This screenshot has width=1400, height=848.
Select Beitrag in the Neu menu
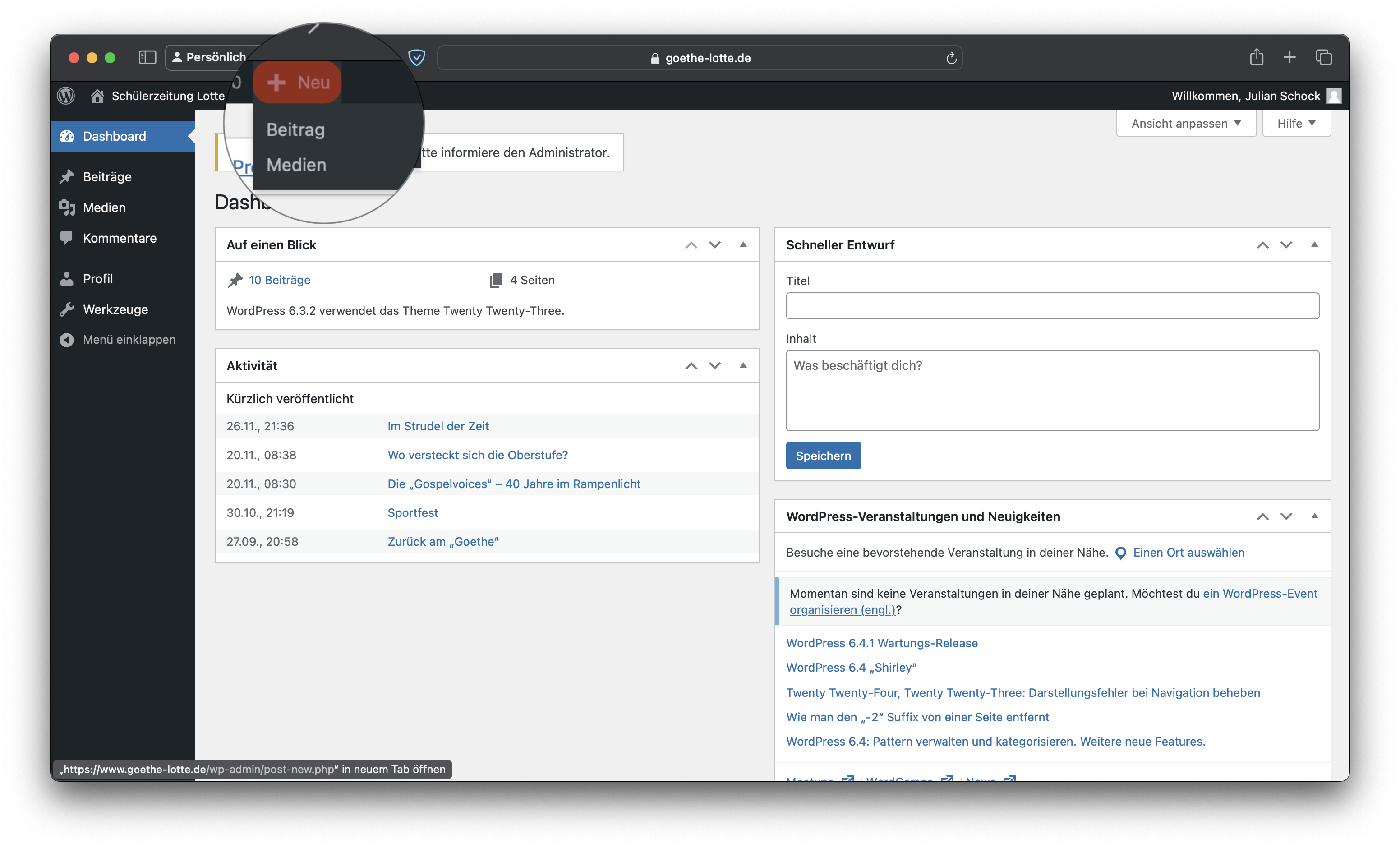point(295,129)
